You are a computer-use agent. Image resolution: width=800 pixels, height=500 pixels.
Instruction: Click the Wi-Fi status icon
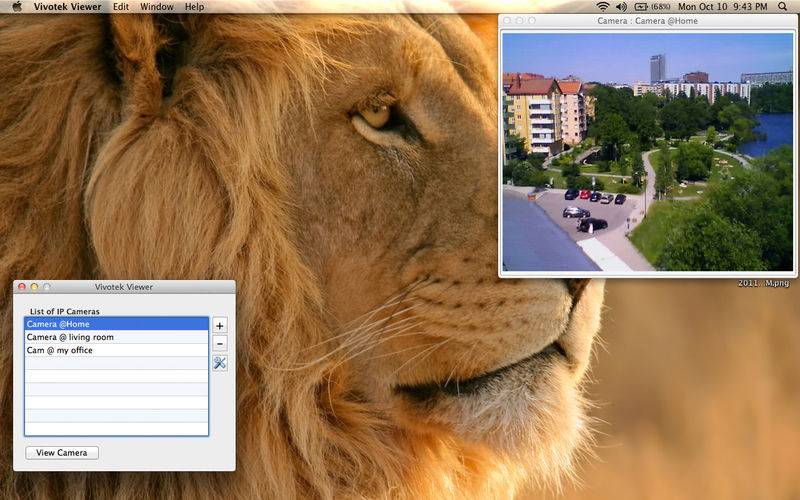pos(603,7)
